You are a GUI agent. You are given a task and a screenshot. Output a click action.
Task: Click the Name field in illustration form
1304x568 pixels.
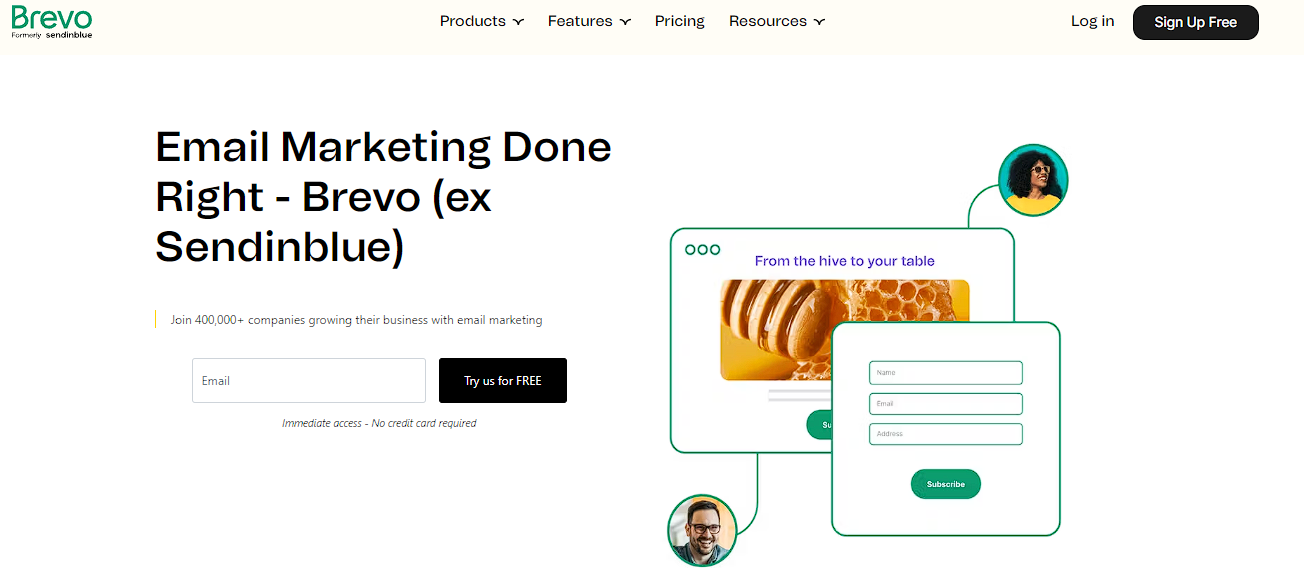point(946,373)
